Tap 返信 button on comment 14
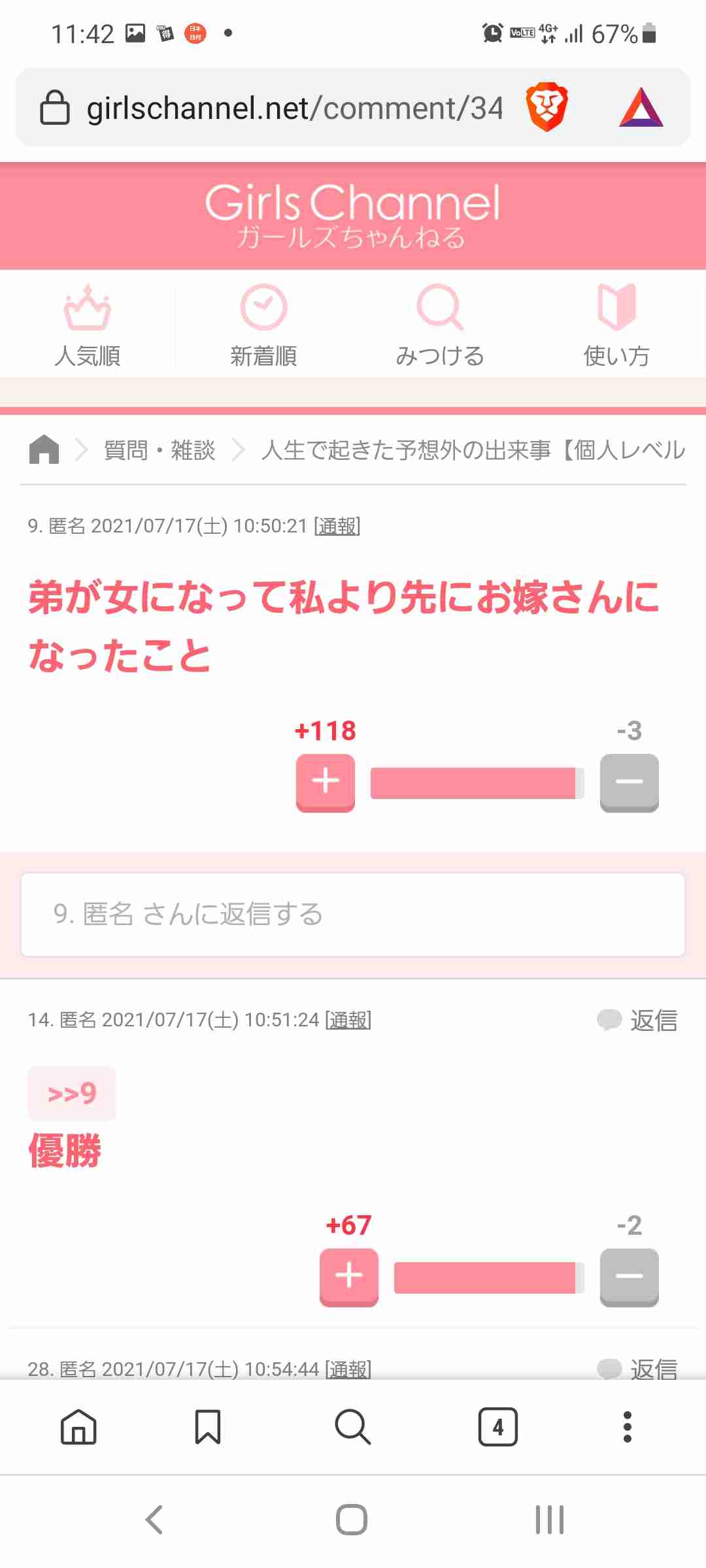Image resolution: width=706 pixels, height=1568 pixels. 638,1020
